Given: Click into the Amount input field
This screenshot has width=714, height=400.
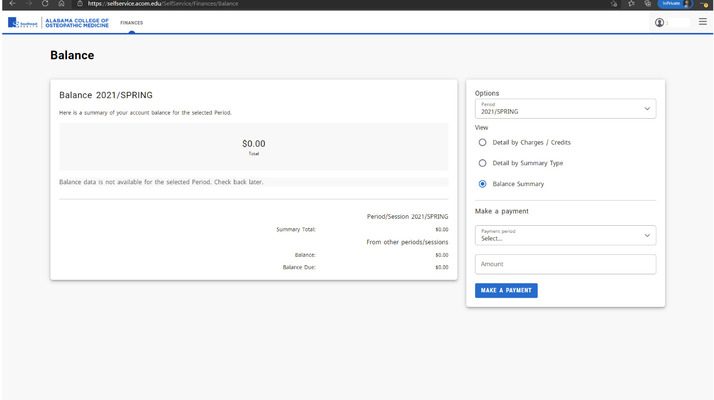Looking at the screenshot, I should tap(565, 264).
